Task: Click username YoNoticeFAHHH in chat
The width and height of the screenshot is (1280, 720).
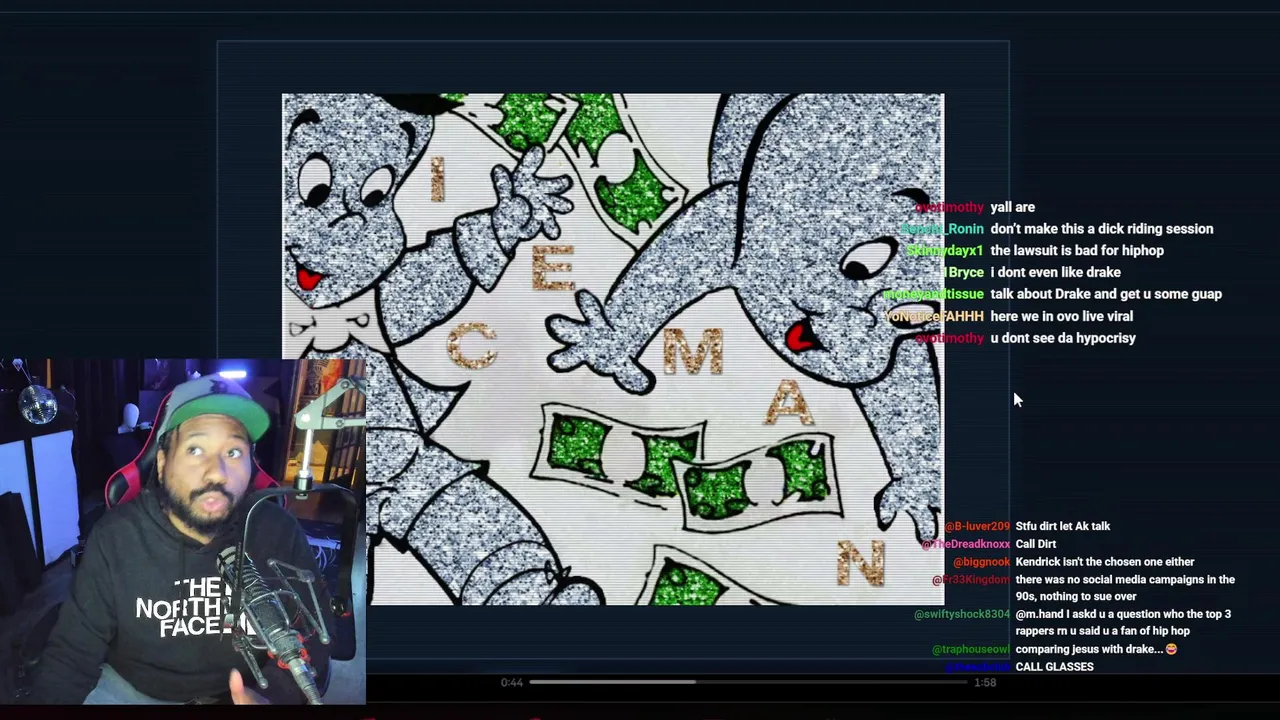Action: click(x=934, y=316)
